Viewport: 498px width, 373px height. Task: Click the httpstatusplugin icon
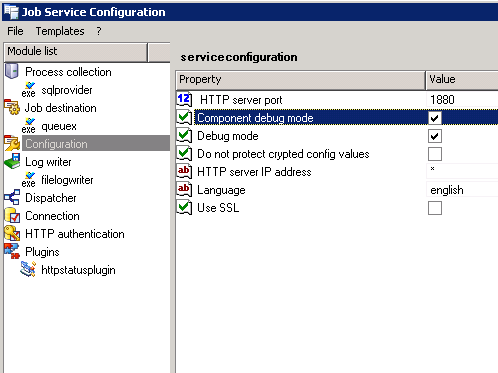coord(28,269)
